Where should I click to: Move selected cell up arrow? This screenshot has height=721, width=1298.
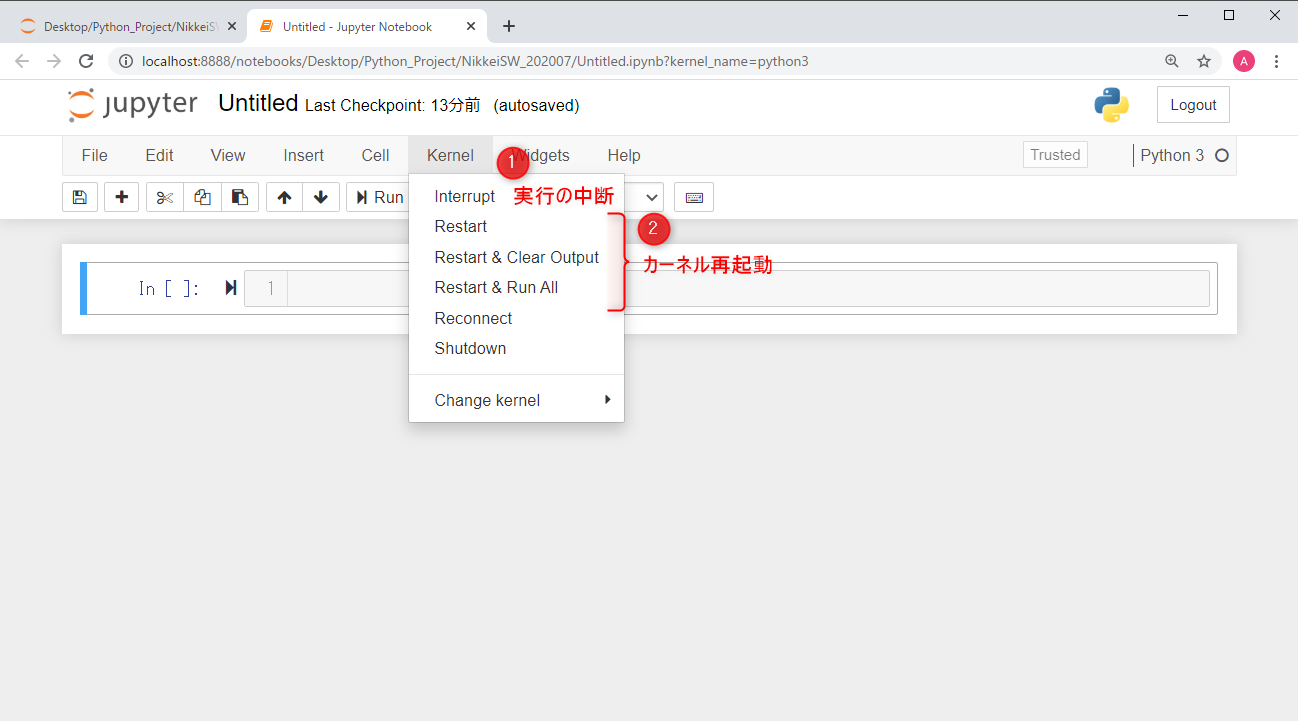284,197
